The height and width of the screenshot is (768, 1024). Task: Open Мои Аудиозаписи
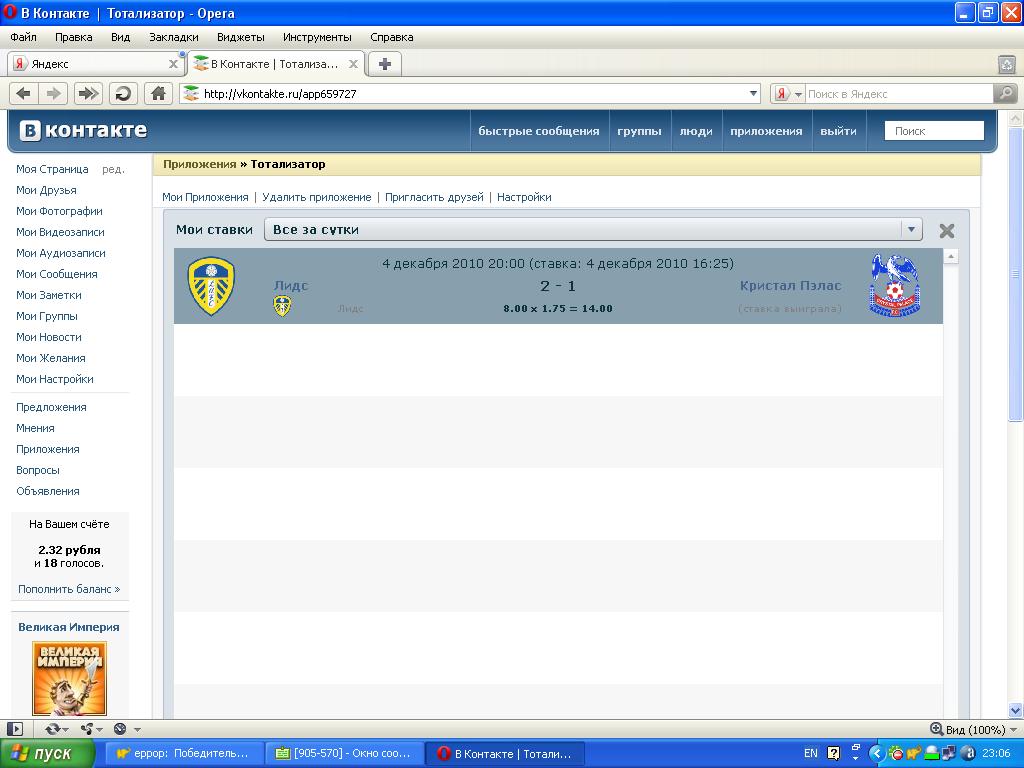pyautogui.click(x=61, y=253)
